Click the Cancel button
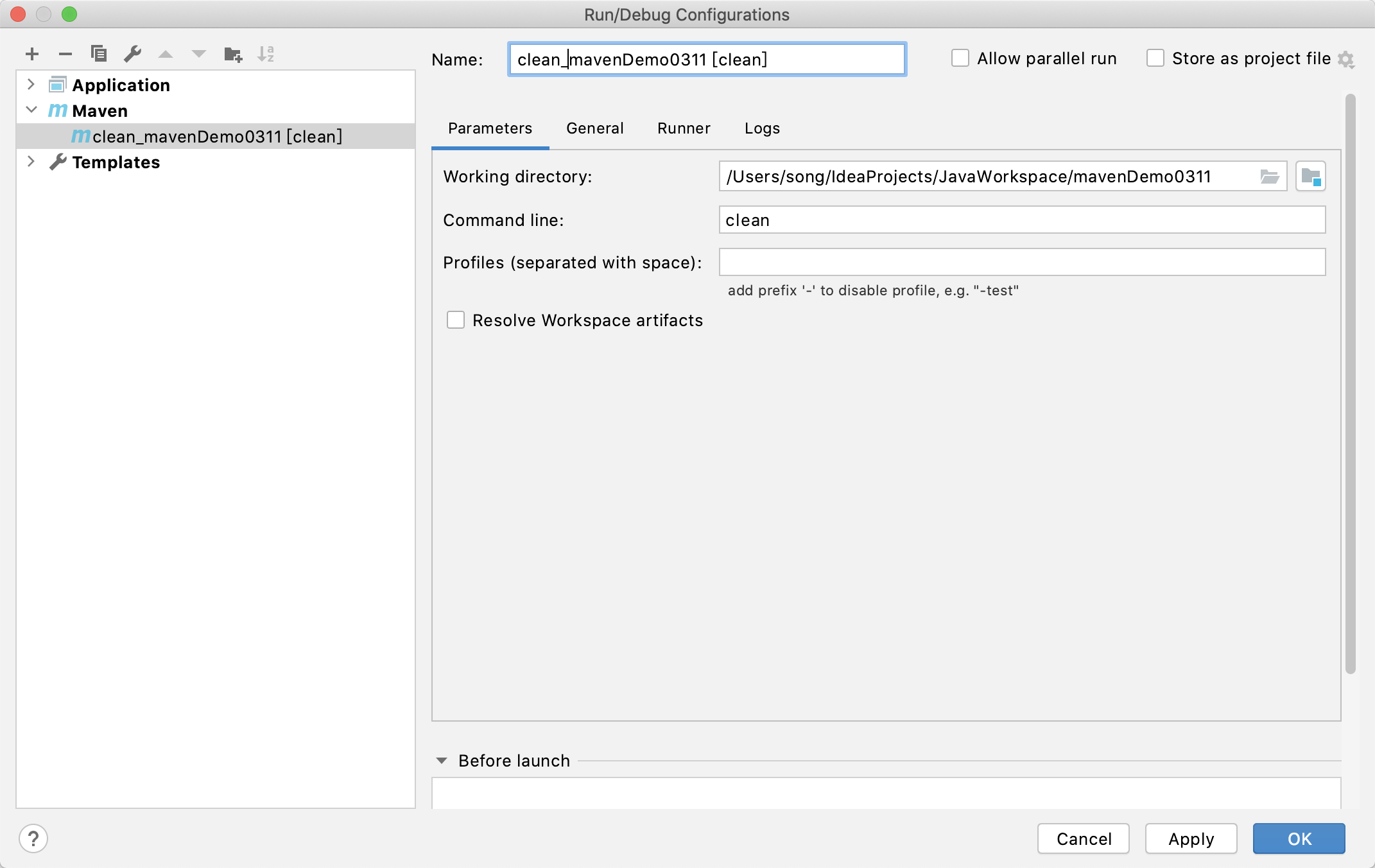Image resolution: width=1375 pixels, height=868 pixels. tap(1084, 838)
